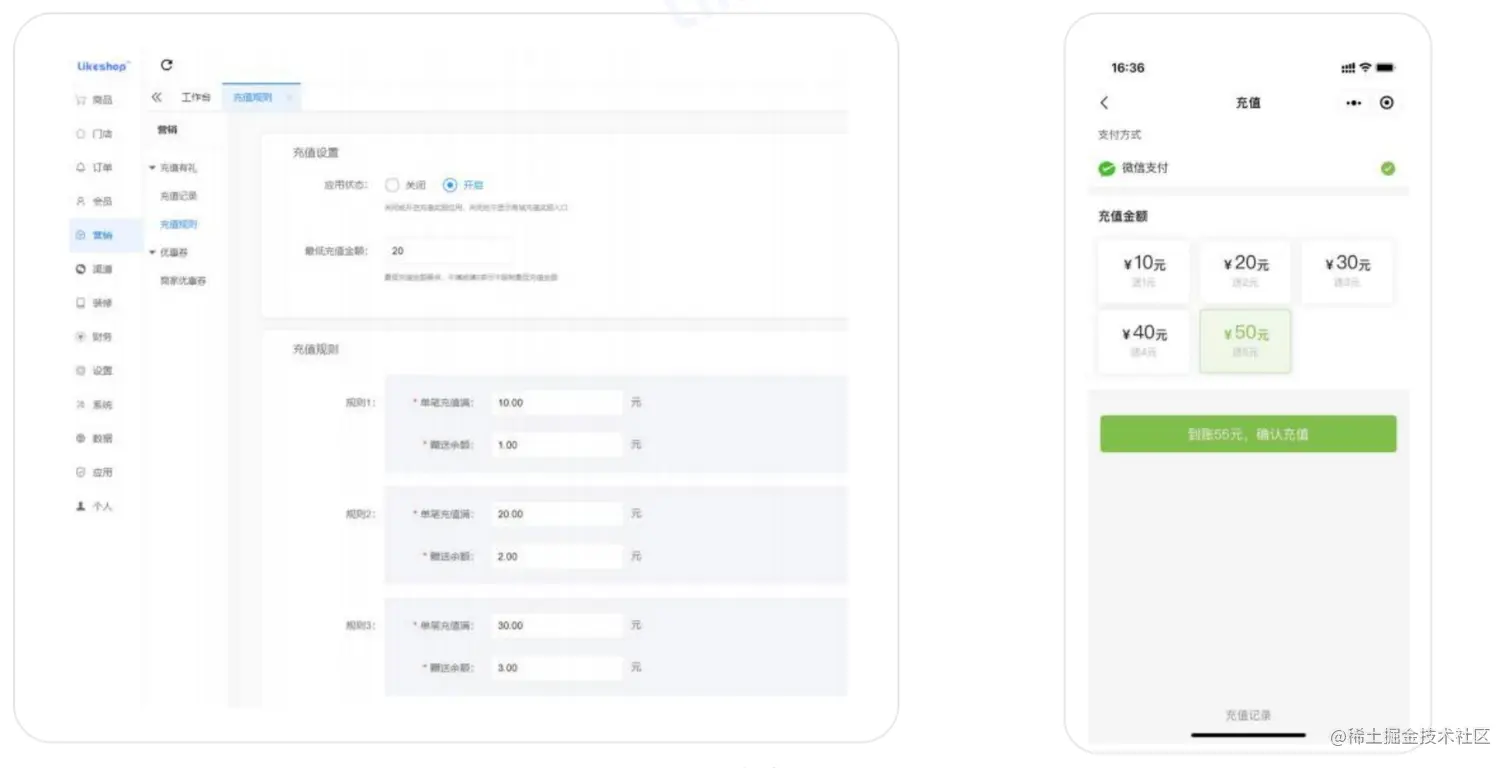
Task: Choose the ¥10元 recharge amount card
Action: click(1144, 272)
